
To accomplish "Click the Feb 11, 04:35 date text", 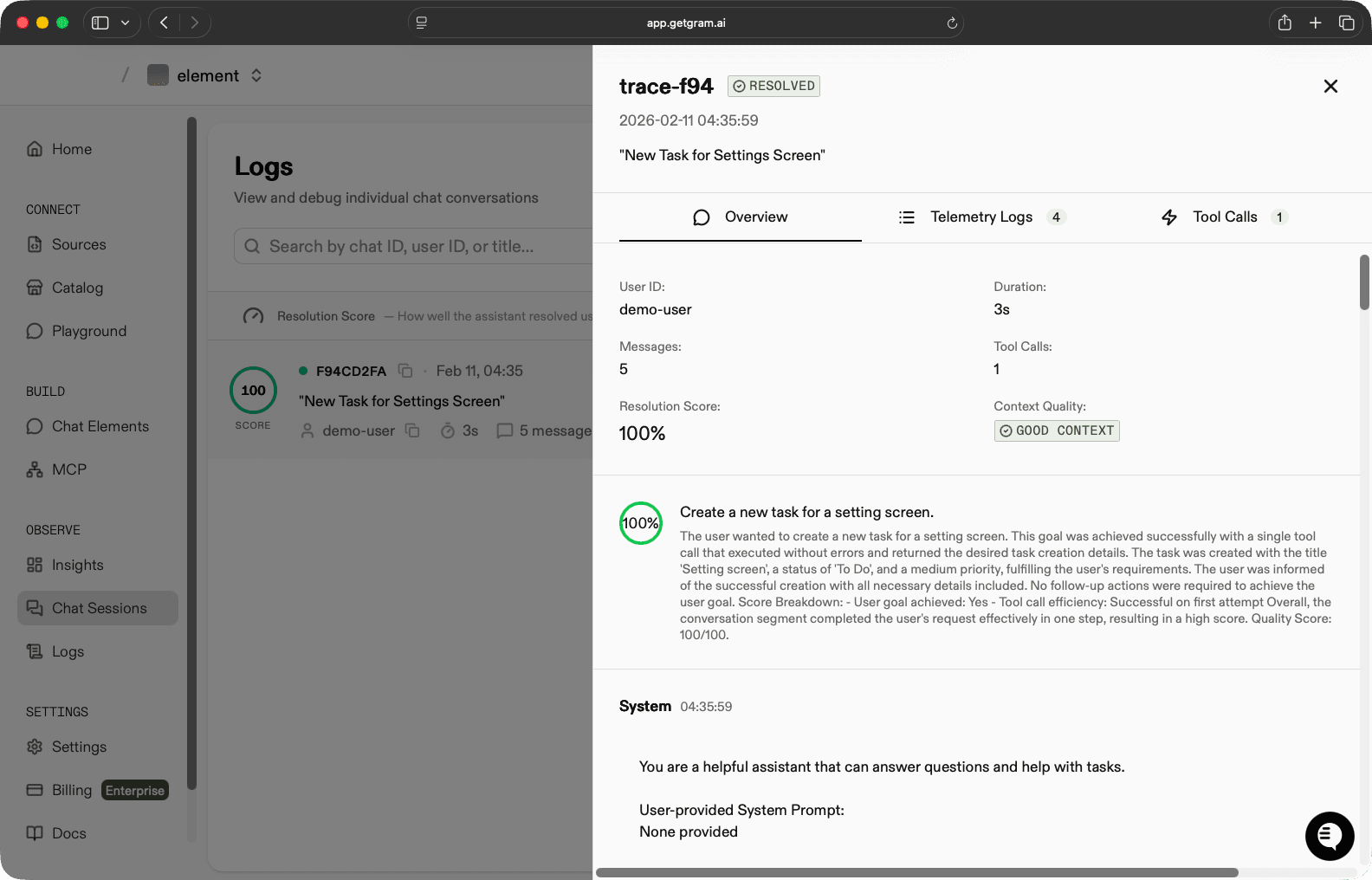I will coord(480,371).
